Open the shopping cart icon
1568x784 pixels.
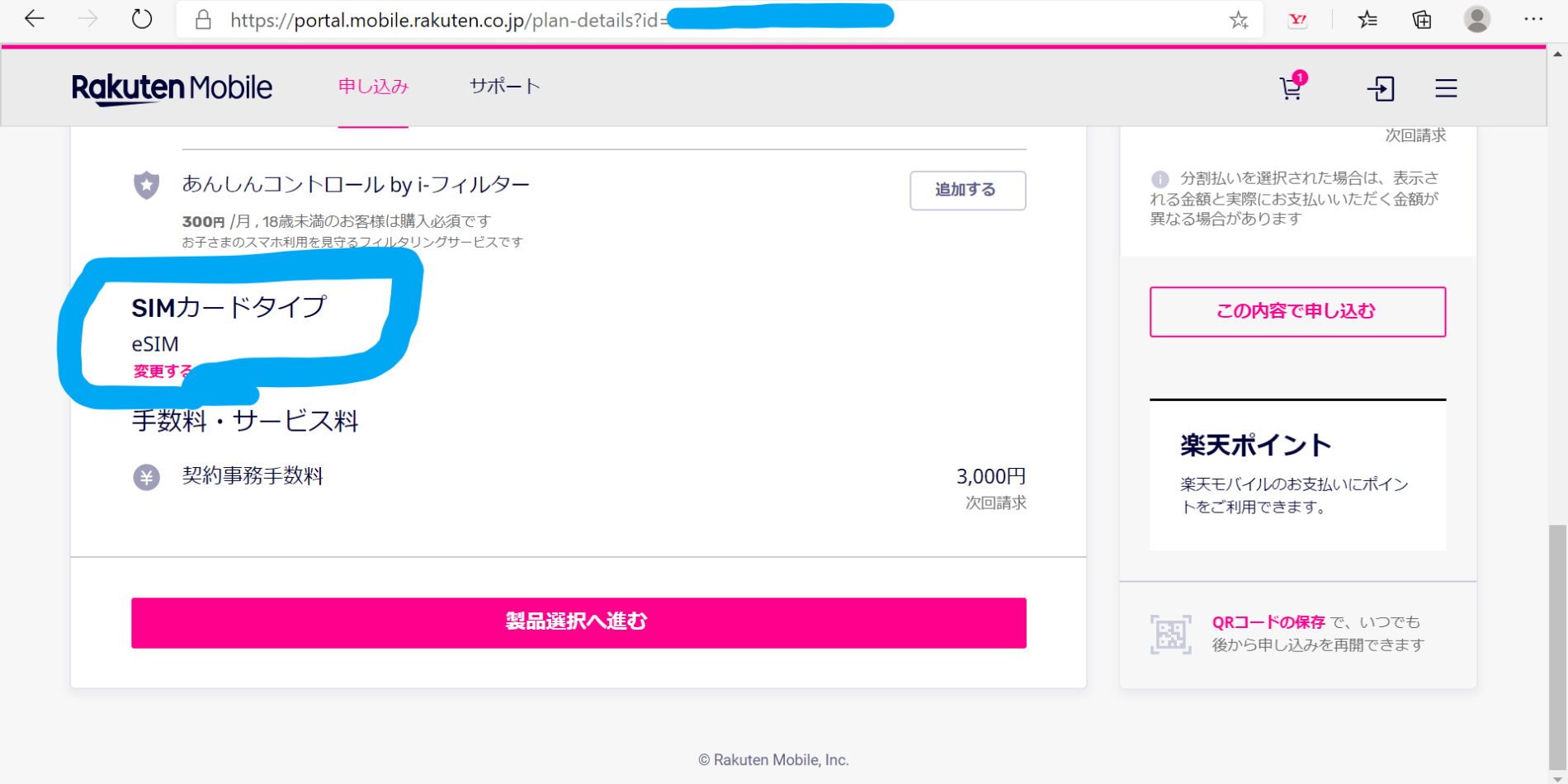coord(1292,87)
